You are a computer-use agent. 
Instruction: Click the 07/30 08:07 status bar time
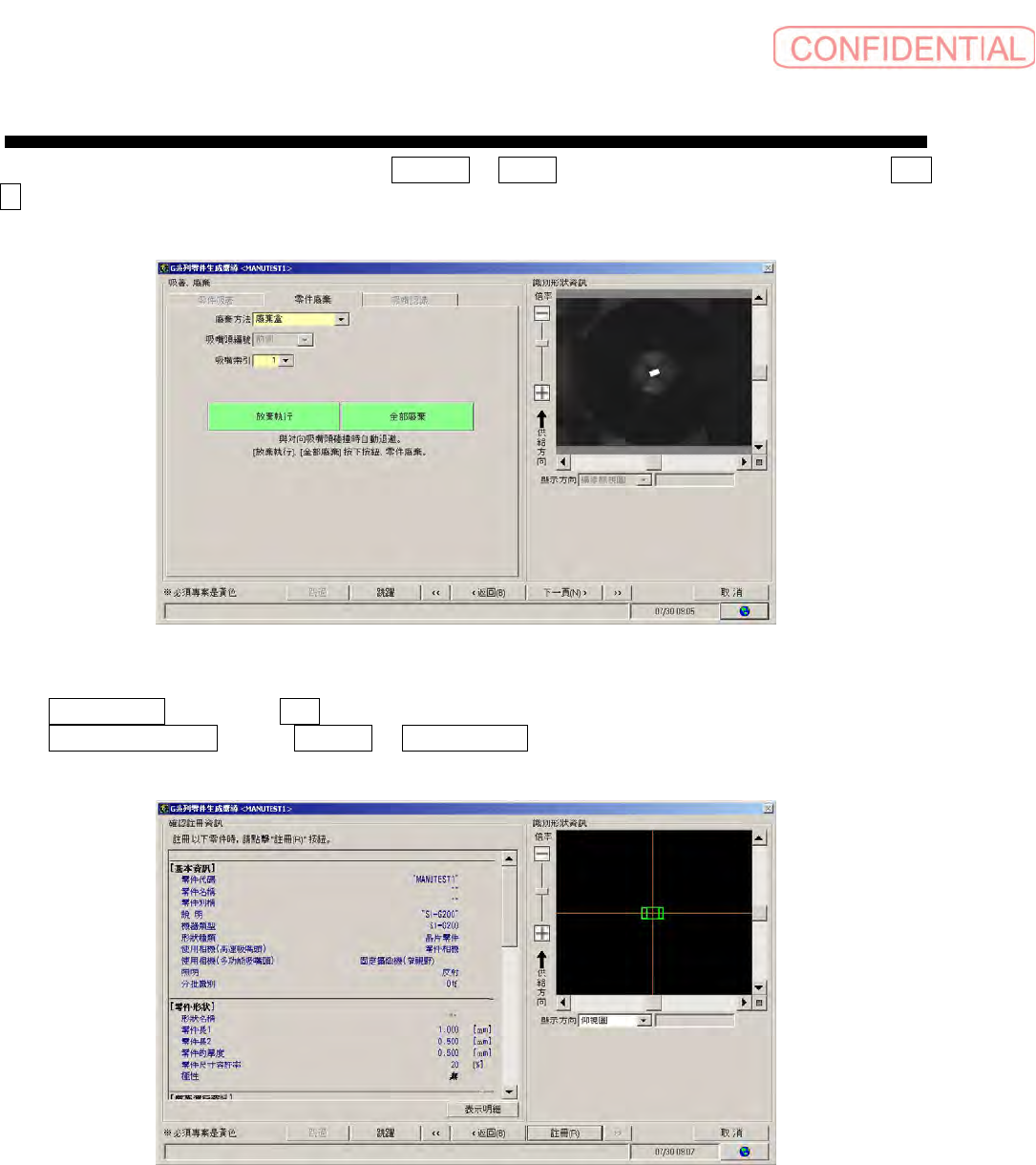click(x=674, y=1152)
